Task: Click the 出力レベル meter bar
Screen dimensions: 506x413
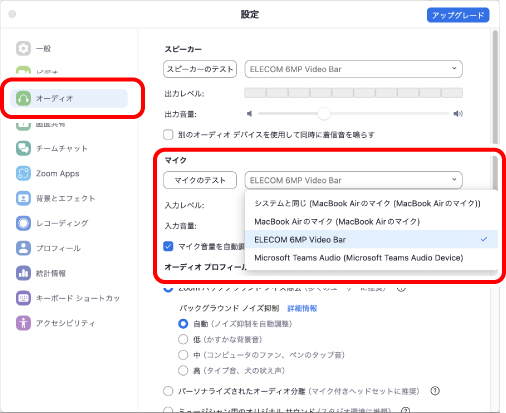Action: tap(353, 93)
